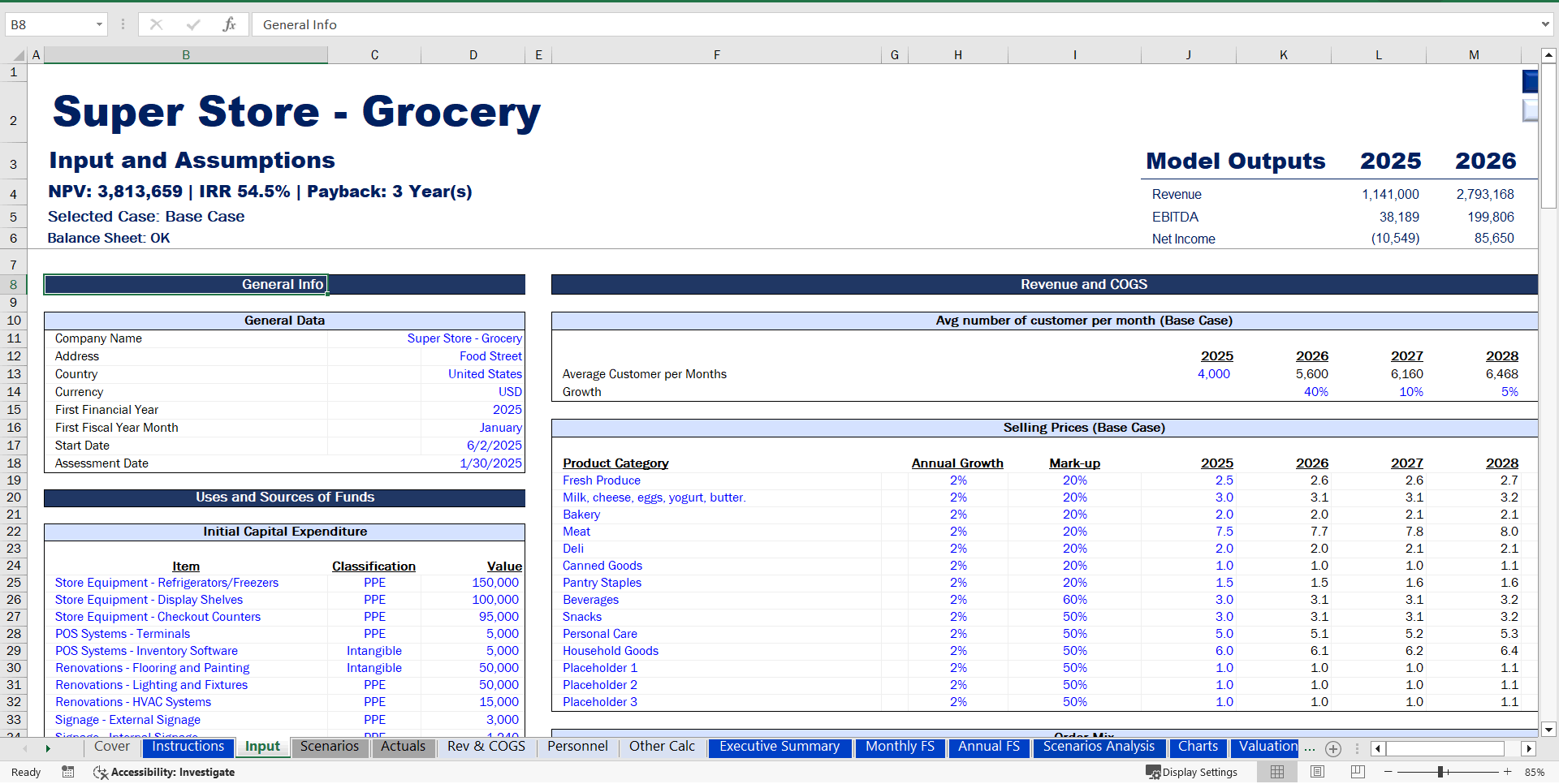Viewport: 1559px width, 784px height.
Task: Open the Executive Summary sheet tab
Action: (779, 747)
